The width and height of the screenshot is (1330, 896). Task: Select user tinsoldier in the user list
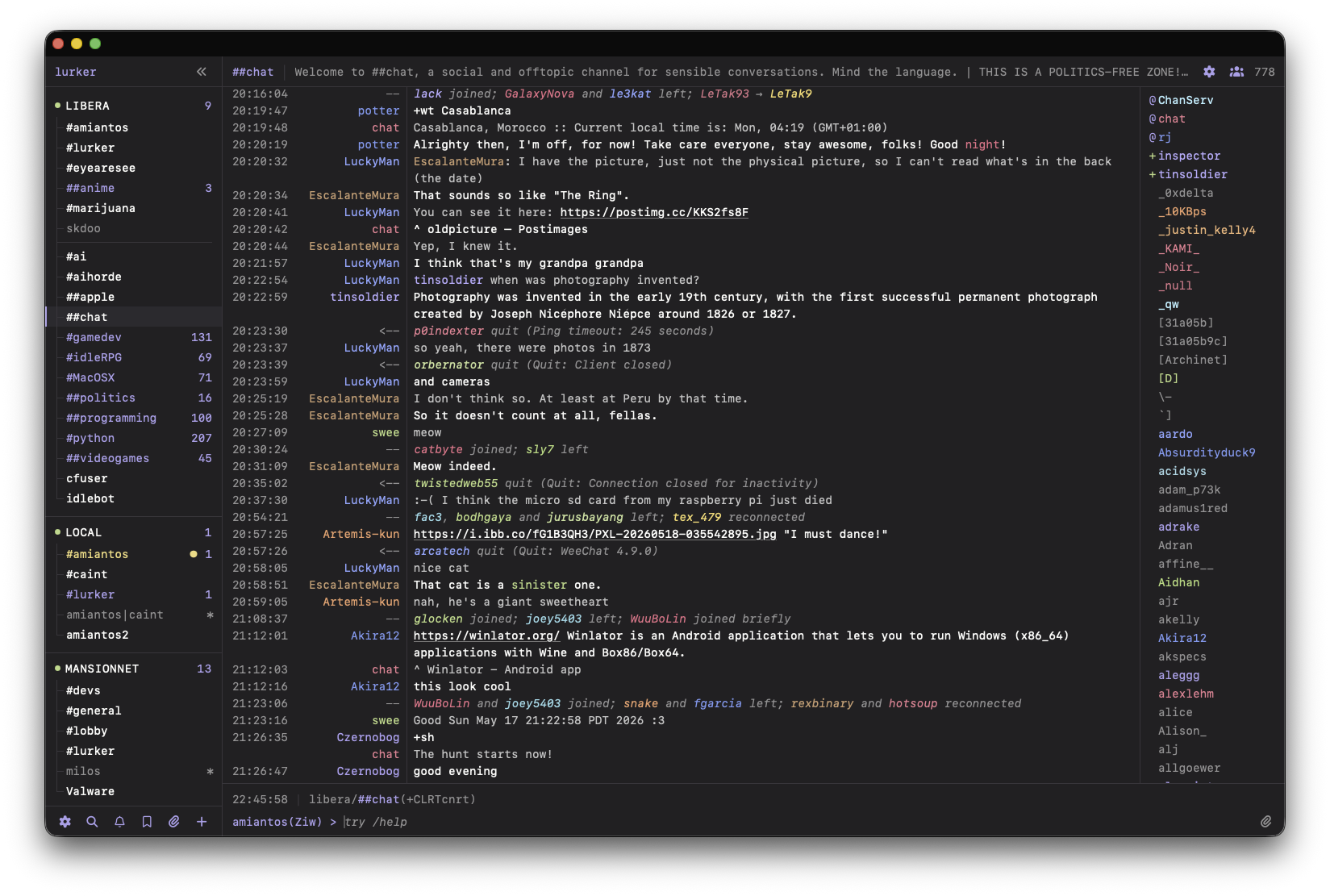click(1193, 174)
